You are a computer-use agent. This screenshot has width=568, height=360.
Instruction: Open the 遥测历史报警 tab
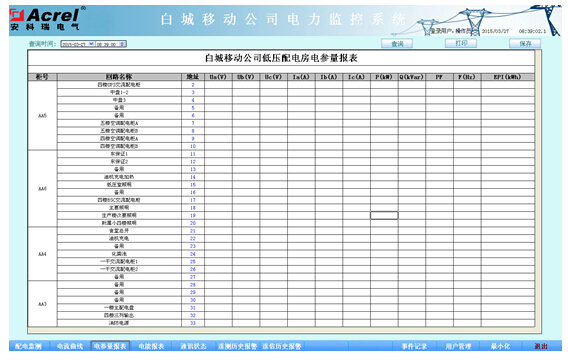pos(237,346)
